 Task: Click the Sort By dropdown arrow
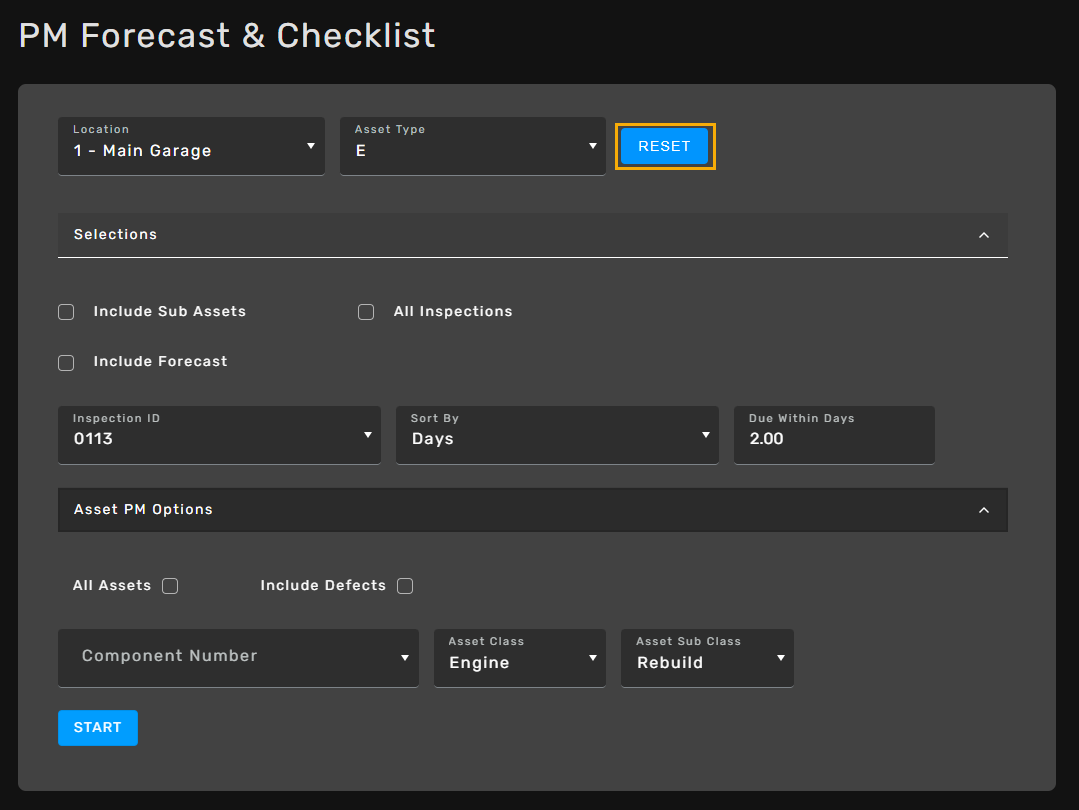(705, 435)
